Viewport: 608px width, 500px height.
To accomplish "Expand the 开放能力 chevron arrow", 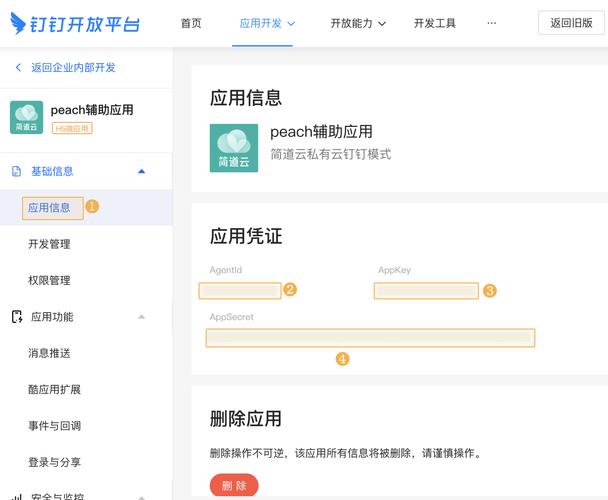I will (382, 24).
